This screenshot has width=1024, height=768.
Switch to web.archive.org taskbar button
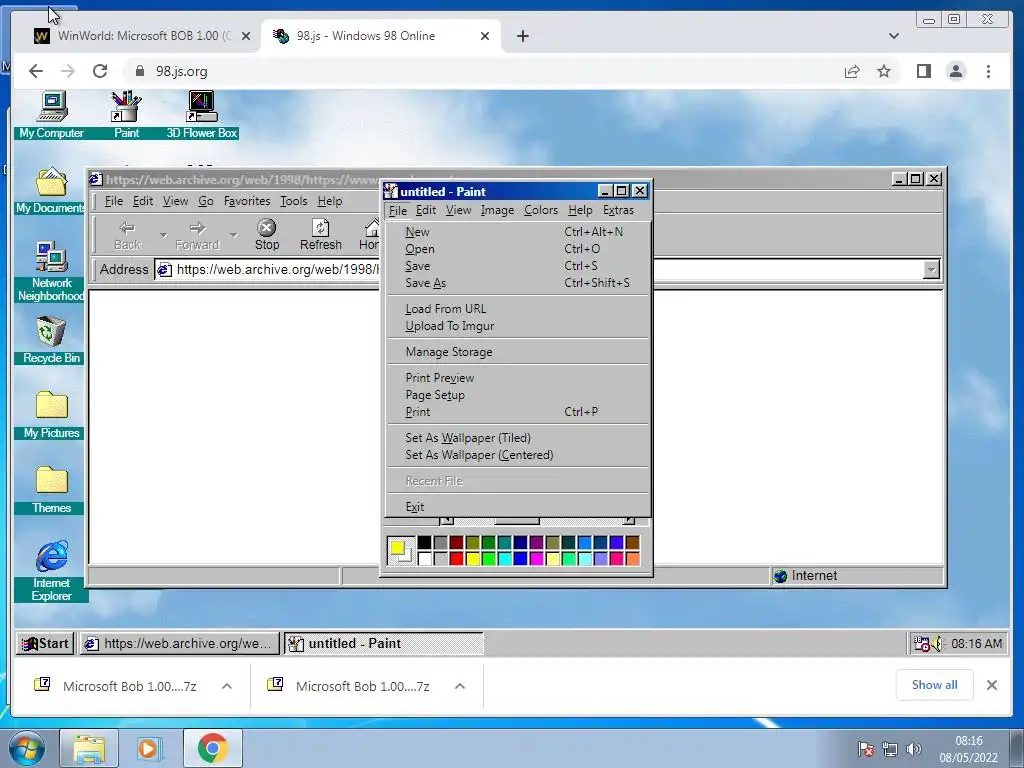[180, 644]
